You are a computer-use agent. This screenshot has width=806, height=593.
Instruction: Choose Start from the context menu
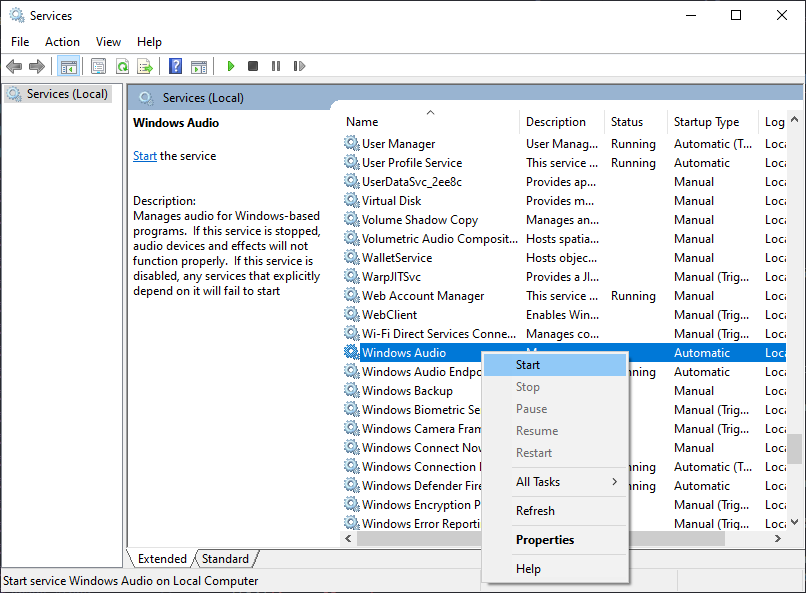coord(528,365)
